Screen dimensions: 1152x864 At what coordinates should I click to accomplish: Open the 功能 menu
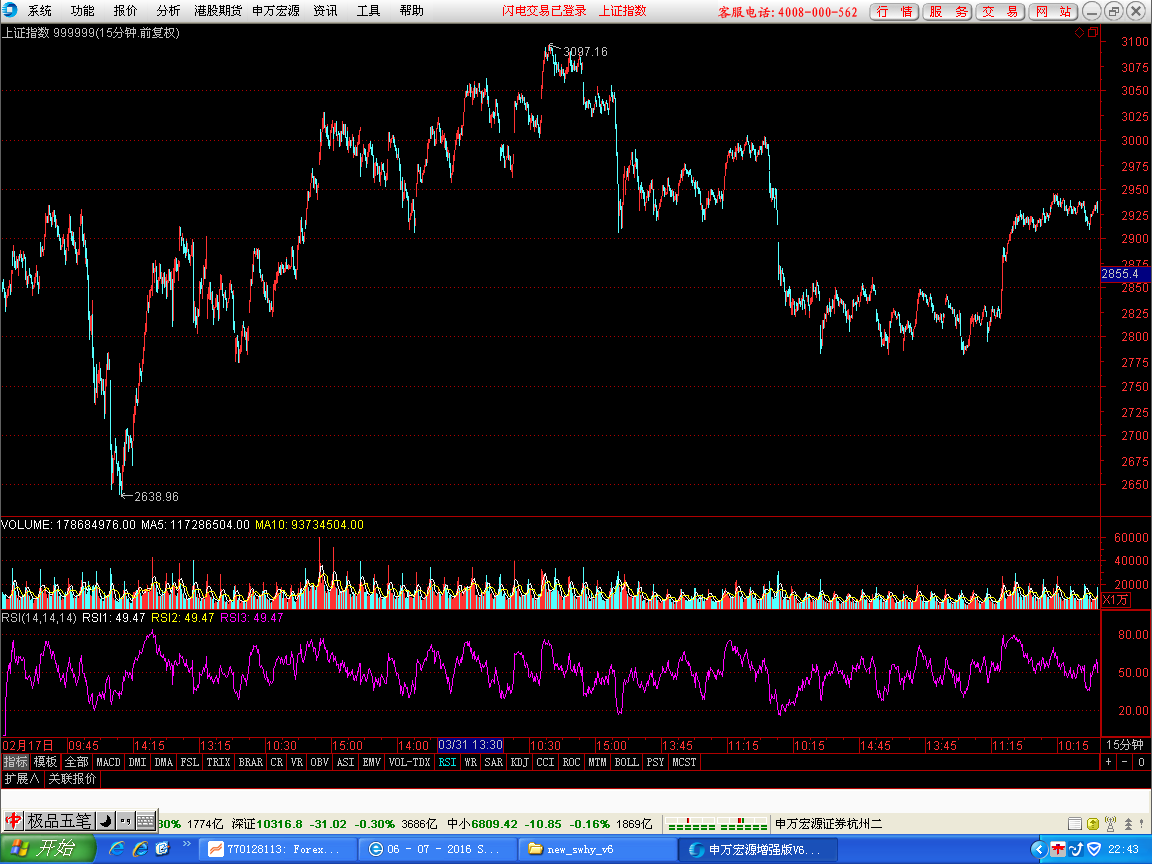(x=82, y=11)
